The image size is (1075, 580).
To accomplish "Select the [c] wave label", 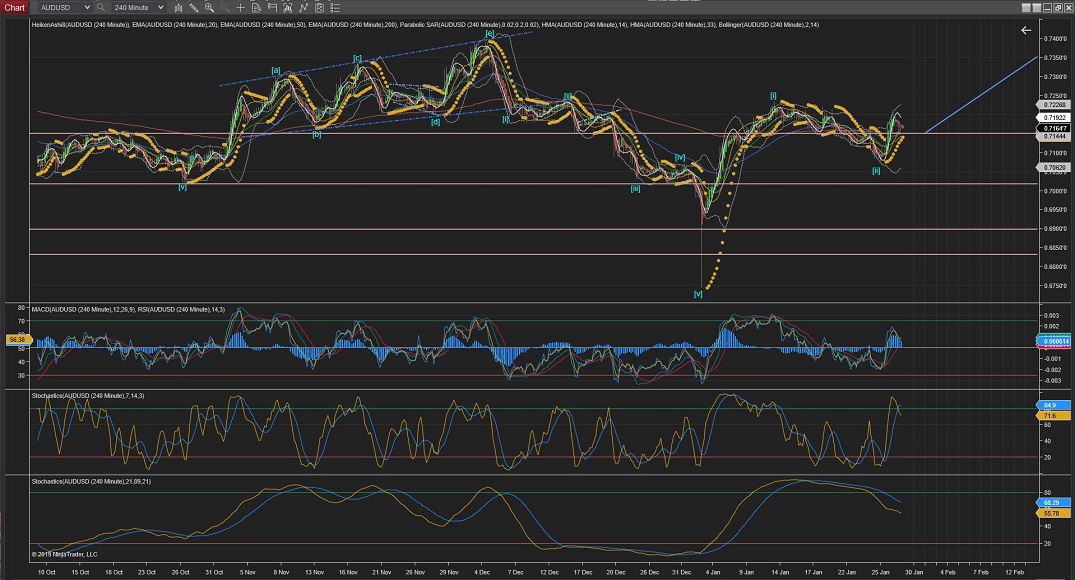I will click(x=357, y=58).
